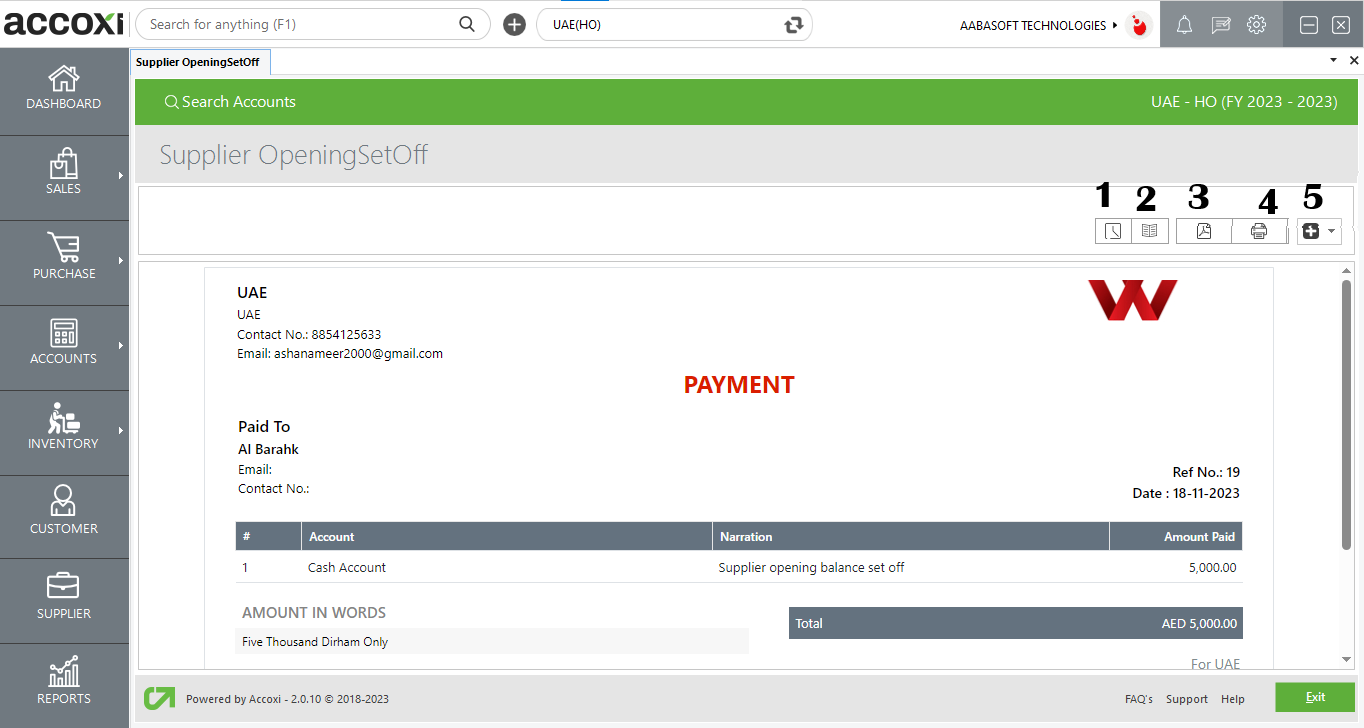Print the payment voucher
This screenshot has height=728, width=1364.
(1259, 231)
